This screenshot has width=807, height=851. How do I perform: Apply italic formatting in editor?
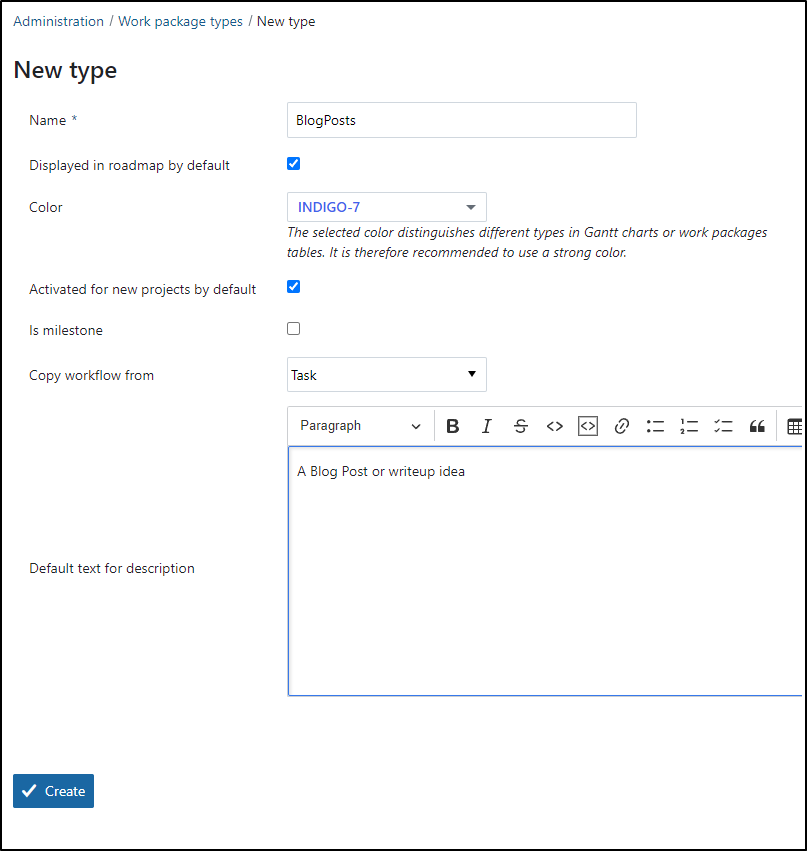tap(487, 426)
